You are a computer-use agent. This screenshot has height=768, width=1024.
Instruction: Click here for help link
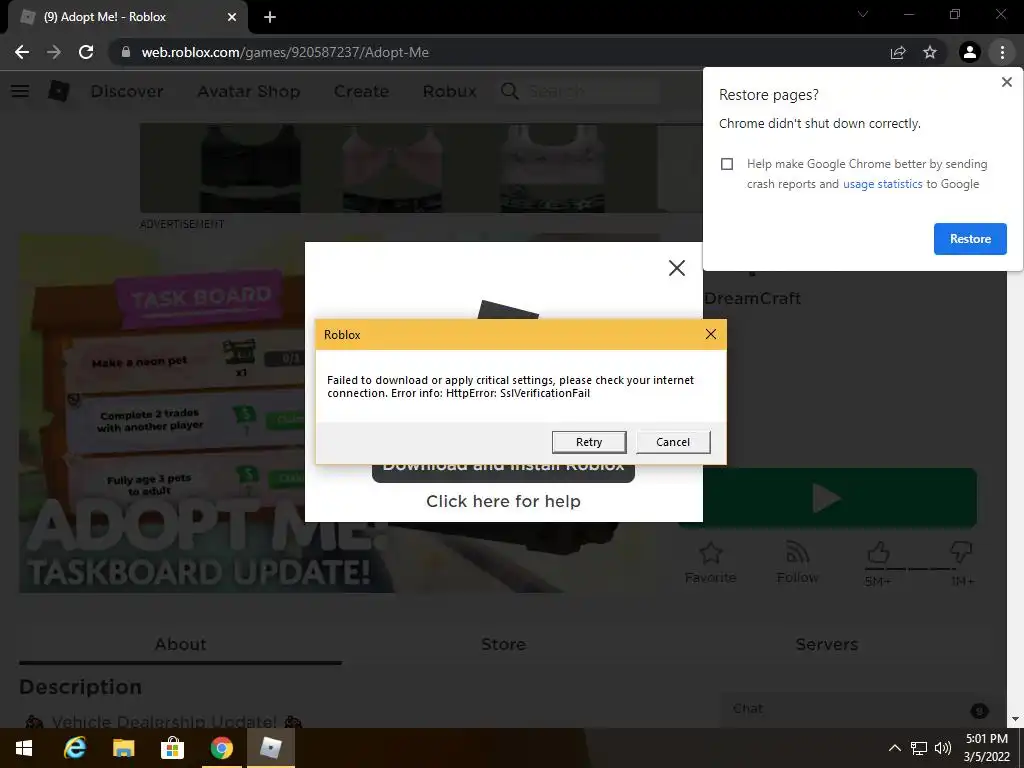503,501
